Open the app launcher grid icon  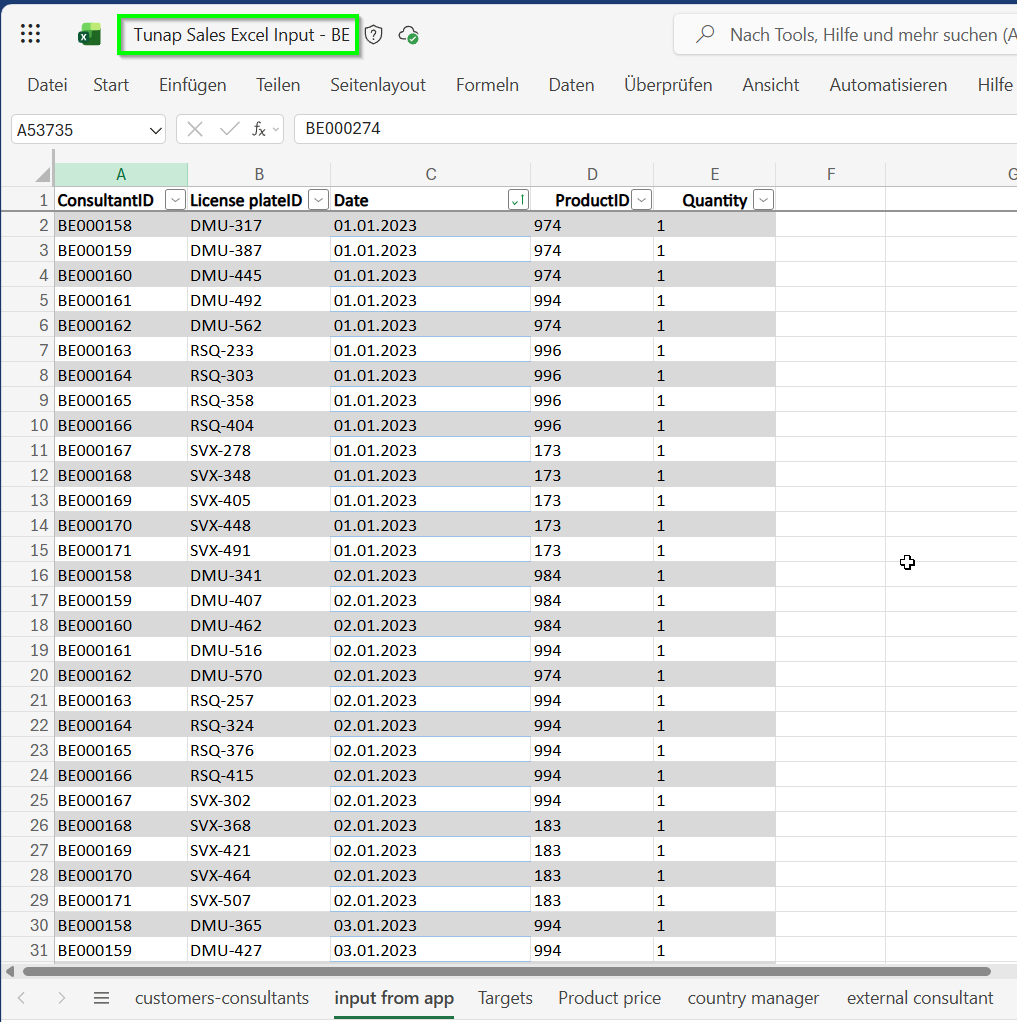pos(30,34)
